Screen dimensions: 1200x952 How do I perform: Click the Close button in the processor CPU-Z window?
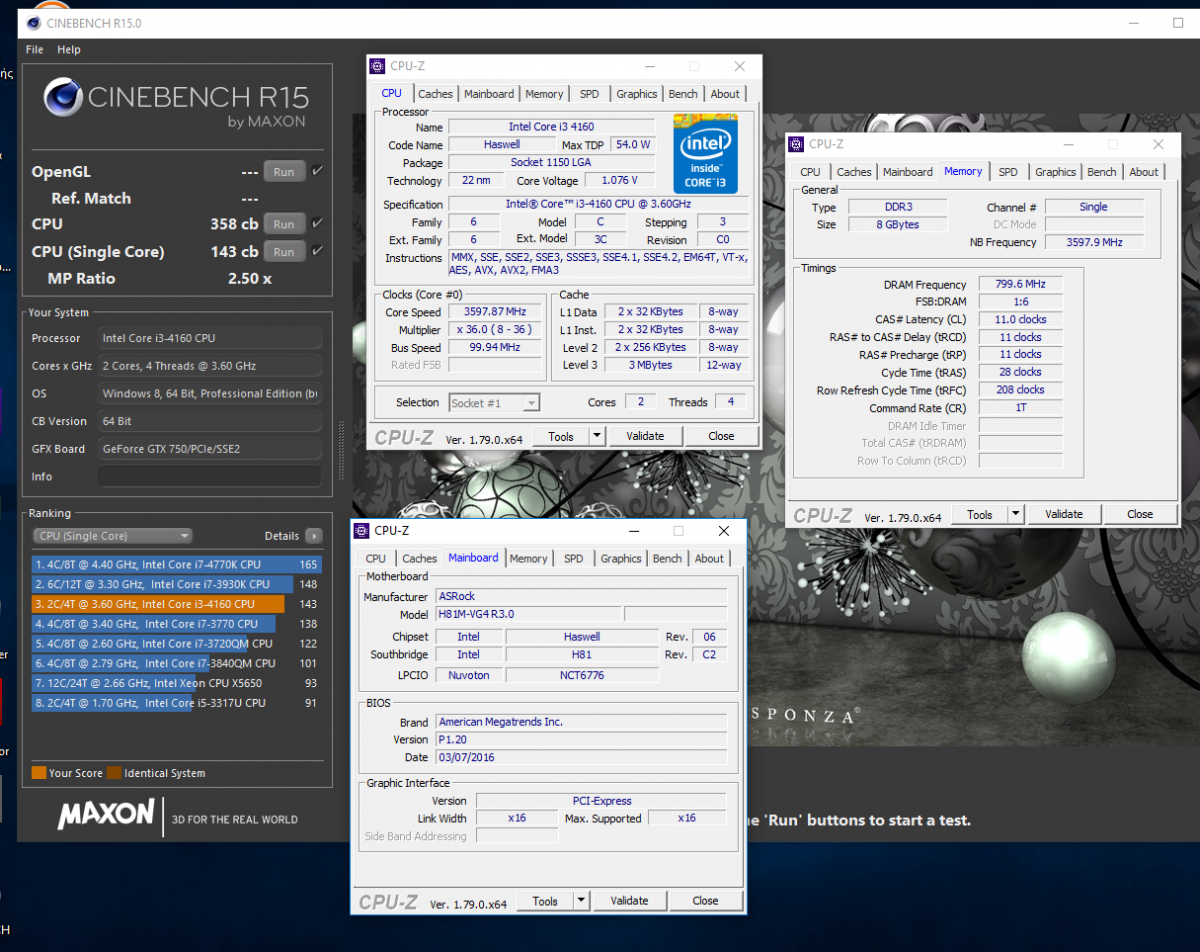(x=721, y=436)
